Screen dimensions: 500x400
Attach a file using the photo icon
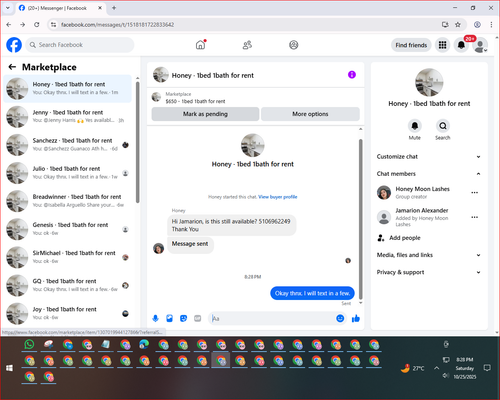[x=170, y=319]
